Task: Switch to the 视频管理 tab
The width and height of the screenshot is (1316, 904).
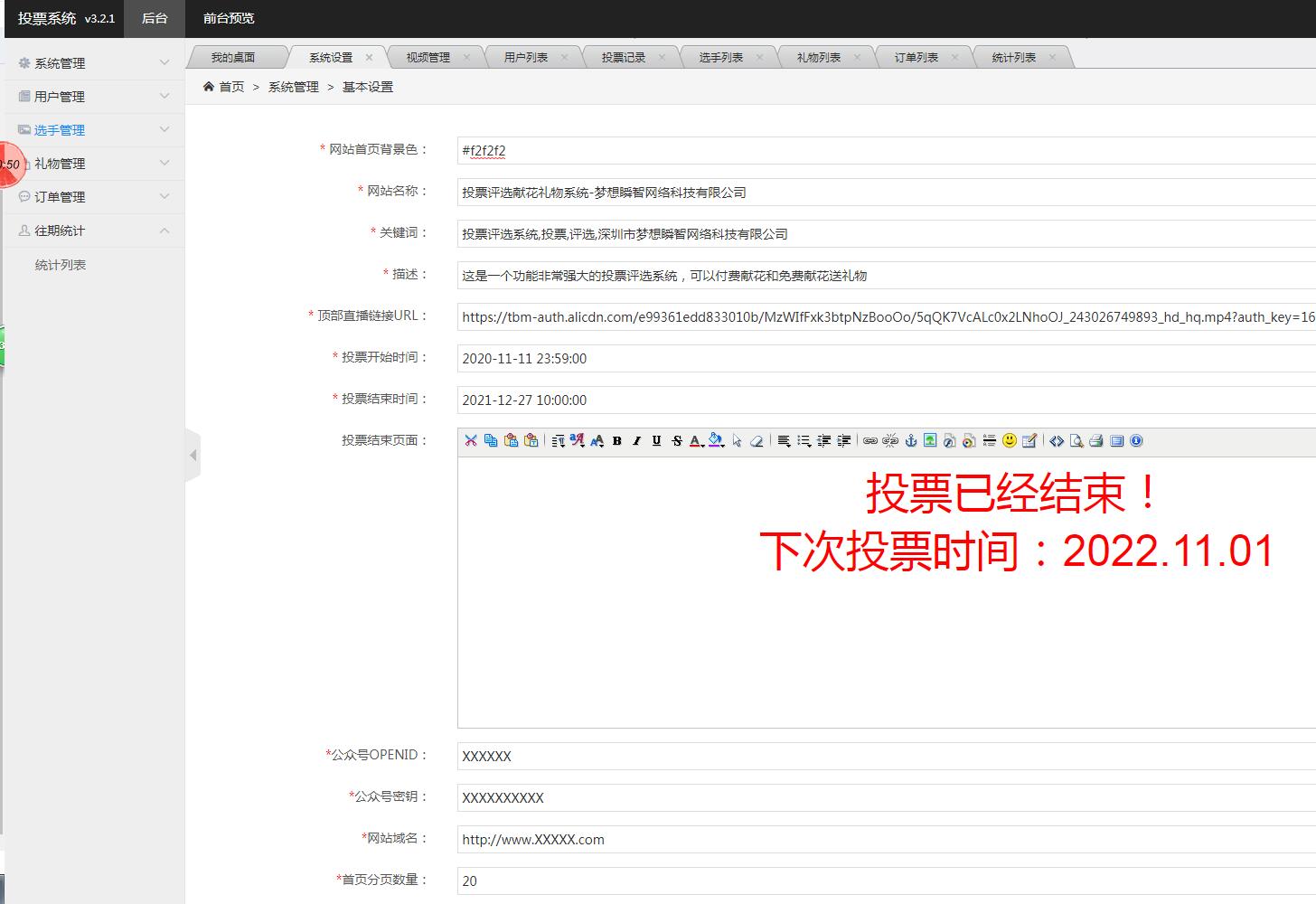Action: 428,57
